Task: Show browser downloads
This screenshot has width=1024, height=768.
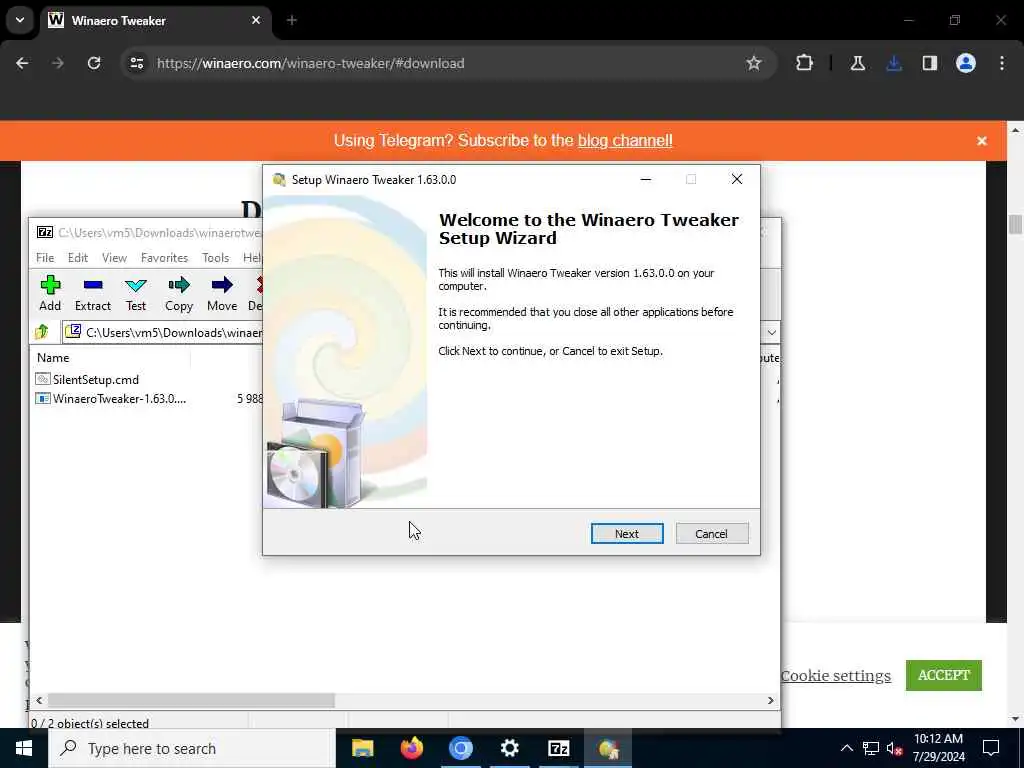Action: (894, 63)
